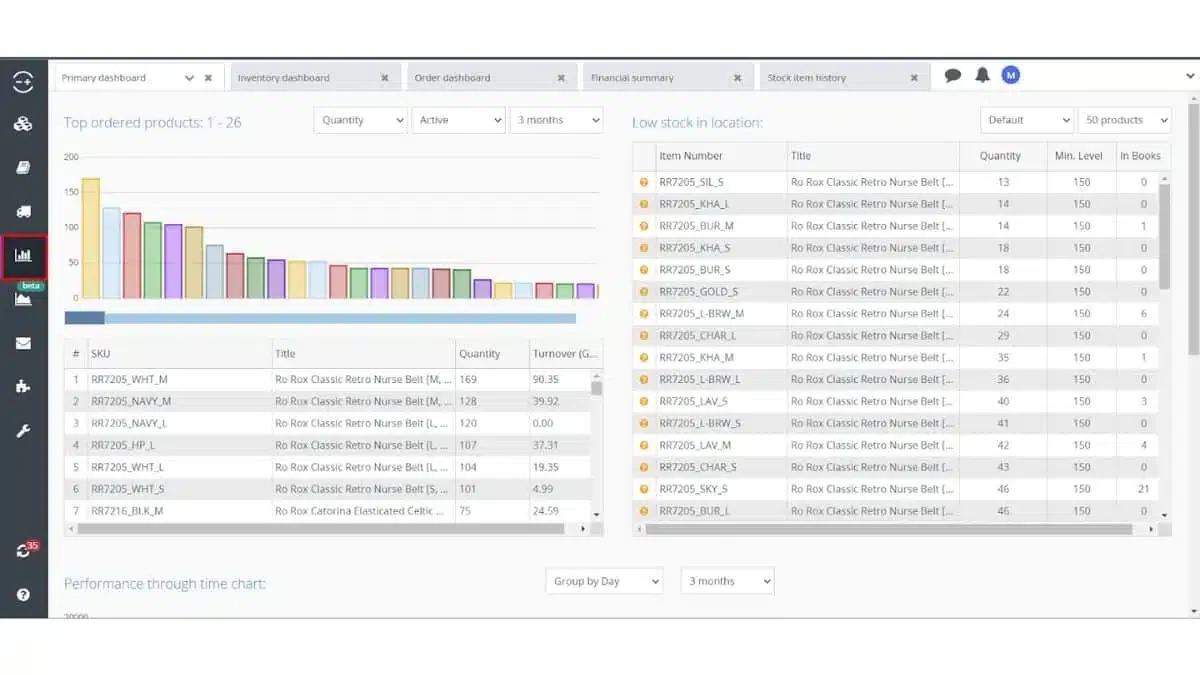Open the Orders book sidebar icon
1200x675 pixels.
[23, 168]
